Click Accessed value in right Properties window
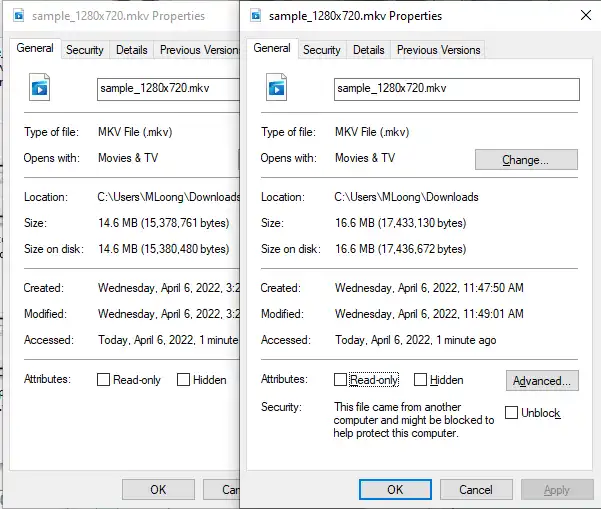The width and height of the screenshot is (601, 509). click(415, 340)
